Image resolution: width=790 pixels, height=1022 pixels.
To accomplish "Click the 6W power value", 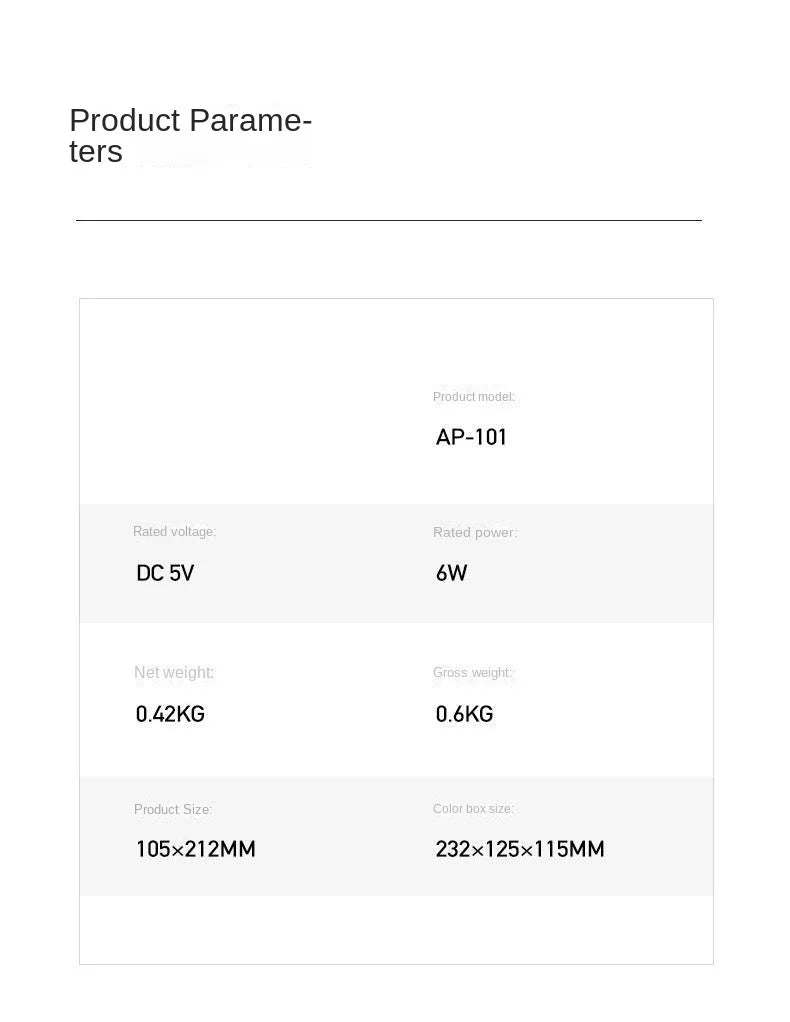I will pos(451,573).
